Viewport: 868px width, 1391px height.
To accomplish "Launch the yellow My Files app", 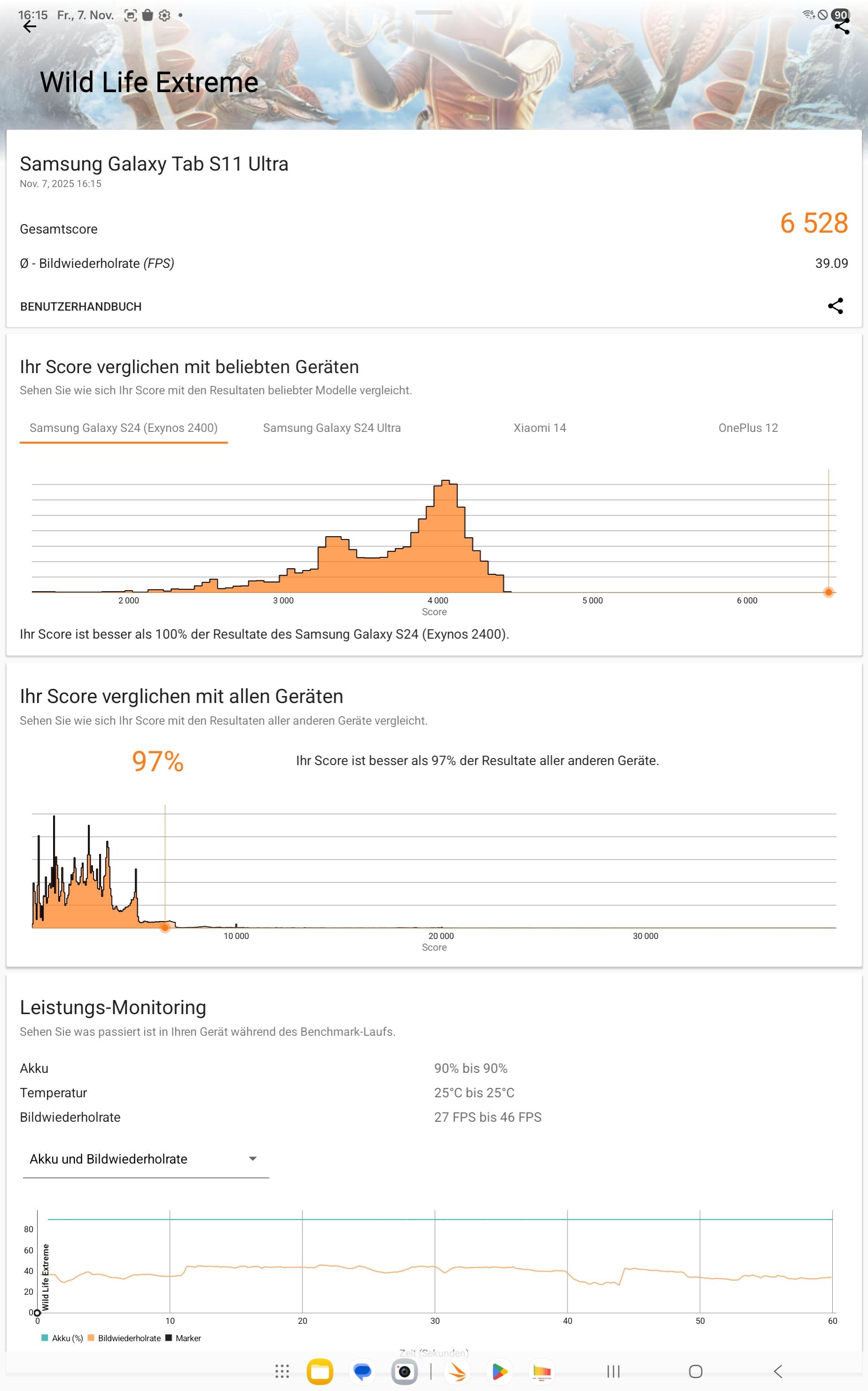I will pyautogui.click(x=320, y=1371).
